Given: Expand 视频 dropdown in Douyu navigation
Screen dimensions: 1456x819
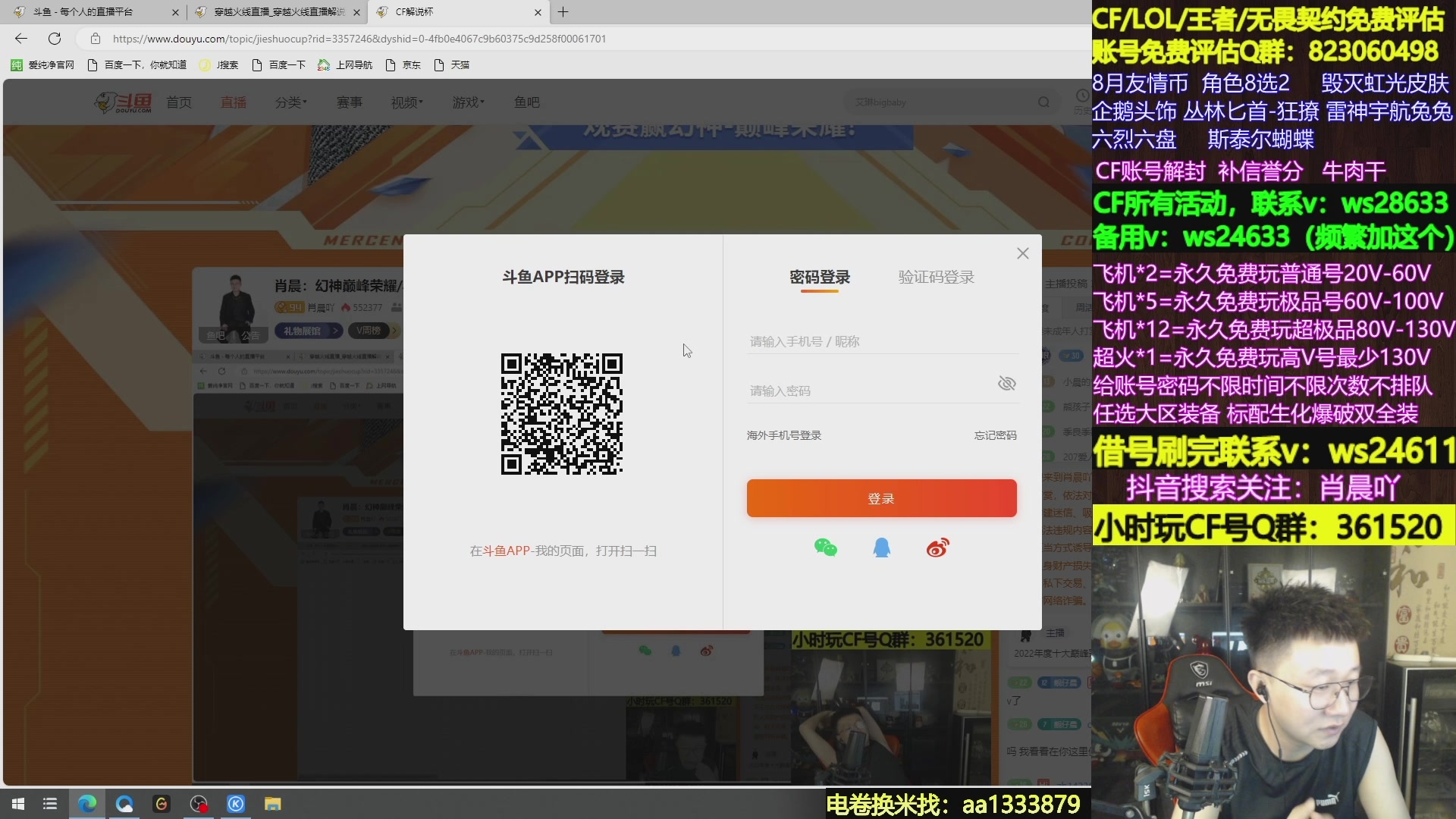Looking at the screenshot, I should coord(407,102).
